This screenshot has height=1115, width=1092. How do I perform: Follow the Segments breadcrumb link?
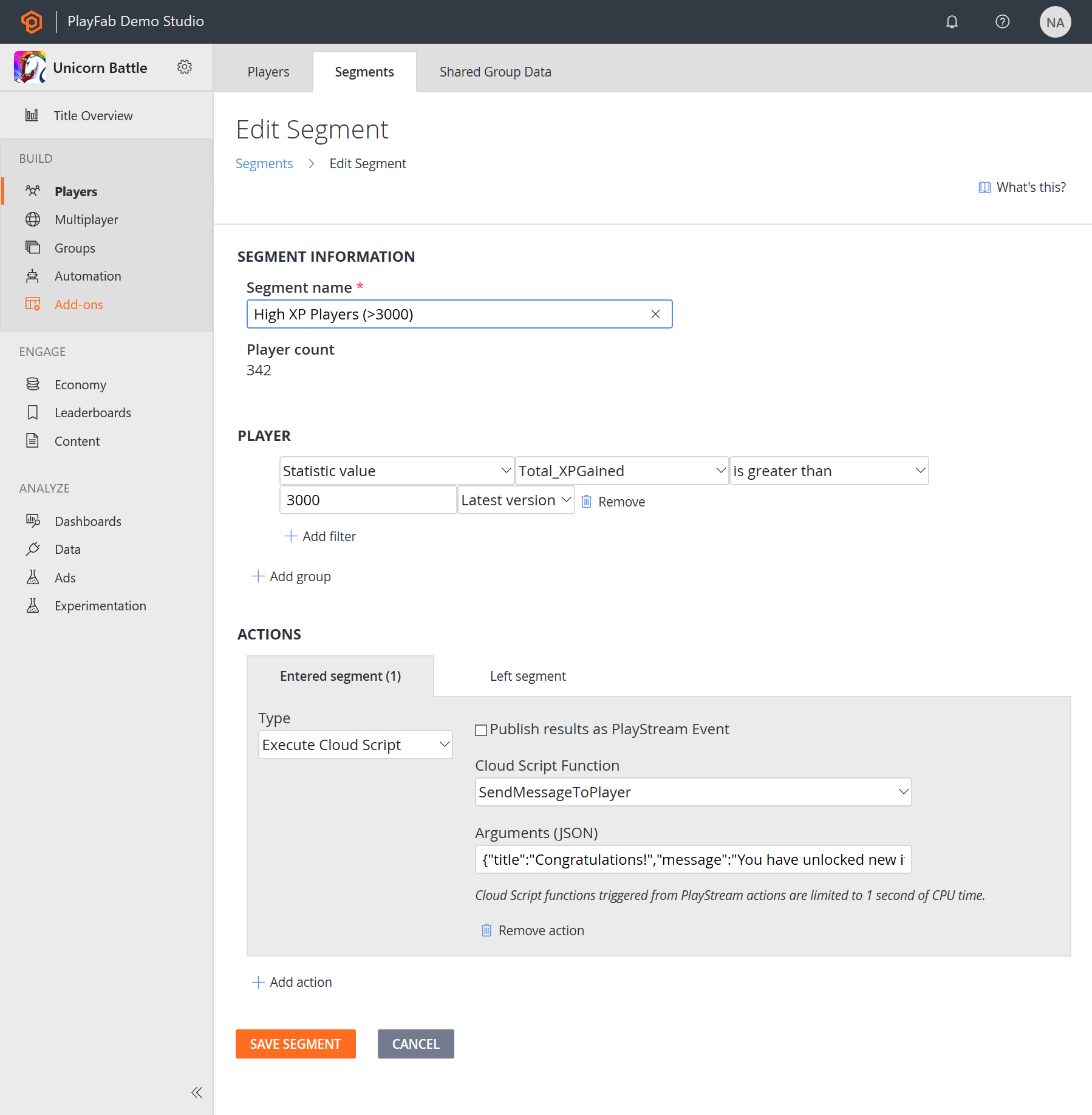264,163
